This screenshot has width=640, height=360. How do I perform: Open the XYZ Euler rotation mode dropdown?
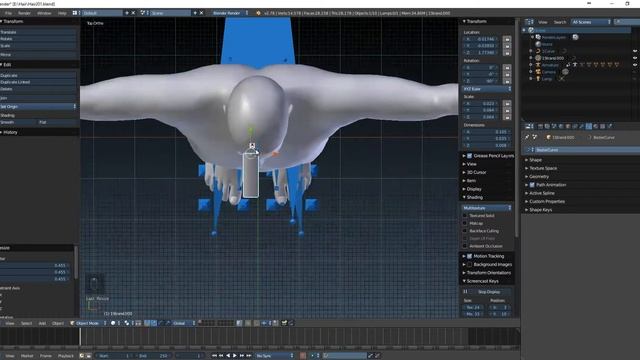pyautogui.click(x=487, y=89)
